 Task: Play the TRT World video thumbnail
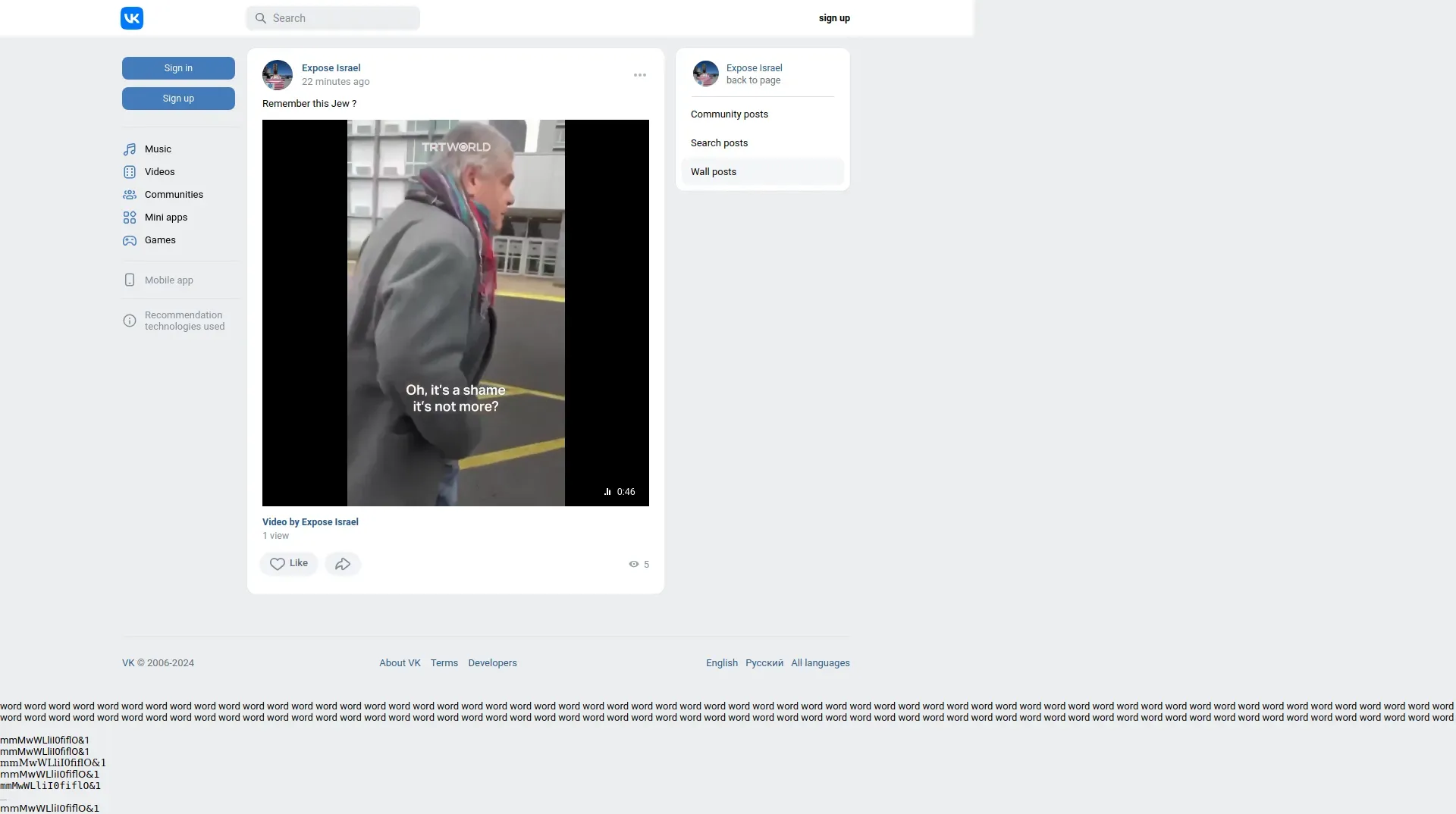456,313
